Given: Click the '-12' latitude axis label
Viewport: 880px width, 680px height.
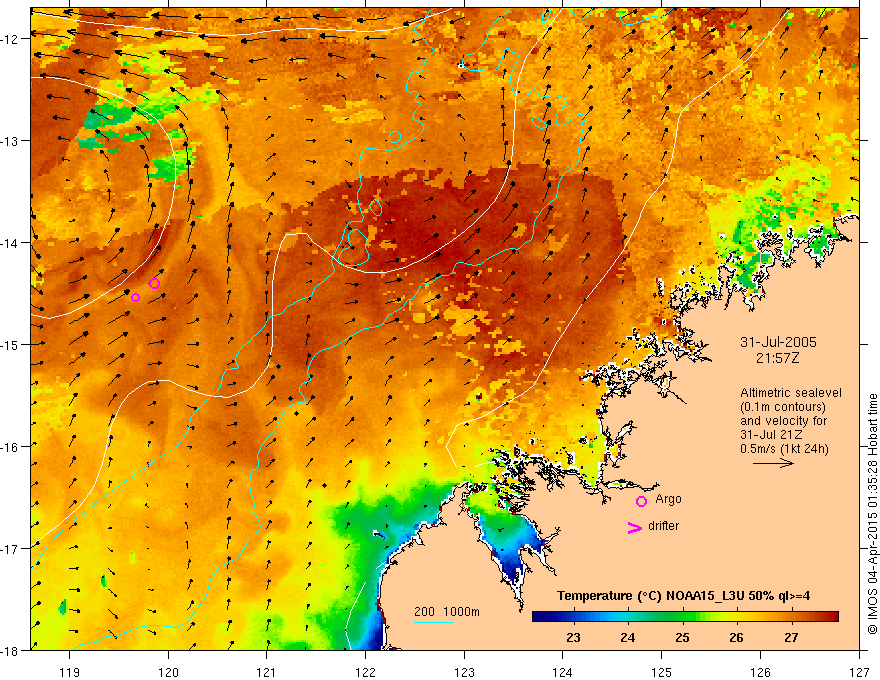Looking at the screenshot, I should 10,39.
